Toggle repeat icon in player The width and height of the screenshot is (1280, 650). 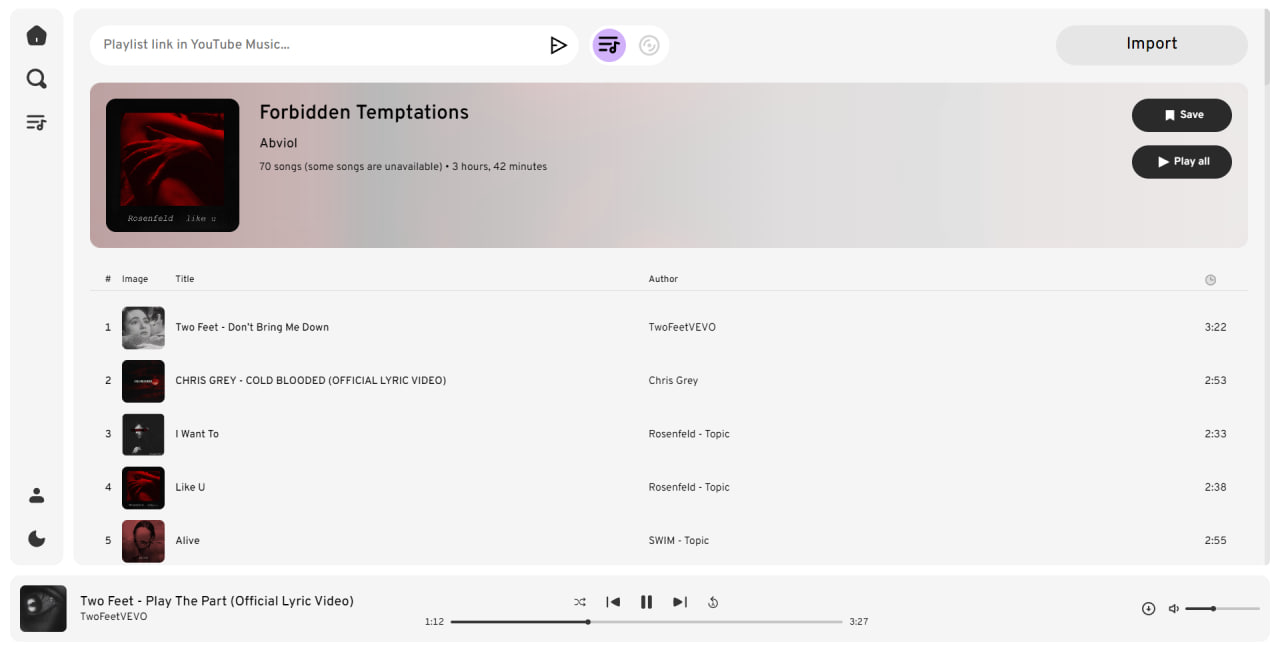pos(713,602)
